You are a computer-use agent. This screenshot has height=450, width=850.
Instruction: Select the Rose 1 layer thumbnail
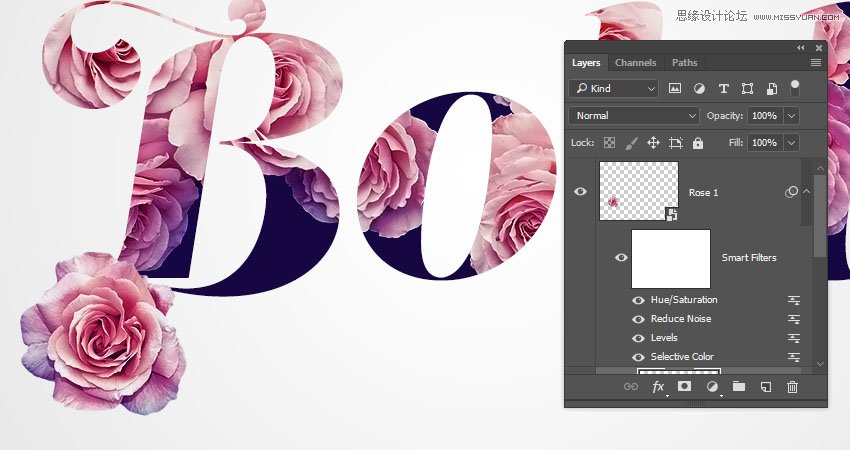click(x=639, y=191)
